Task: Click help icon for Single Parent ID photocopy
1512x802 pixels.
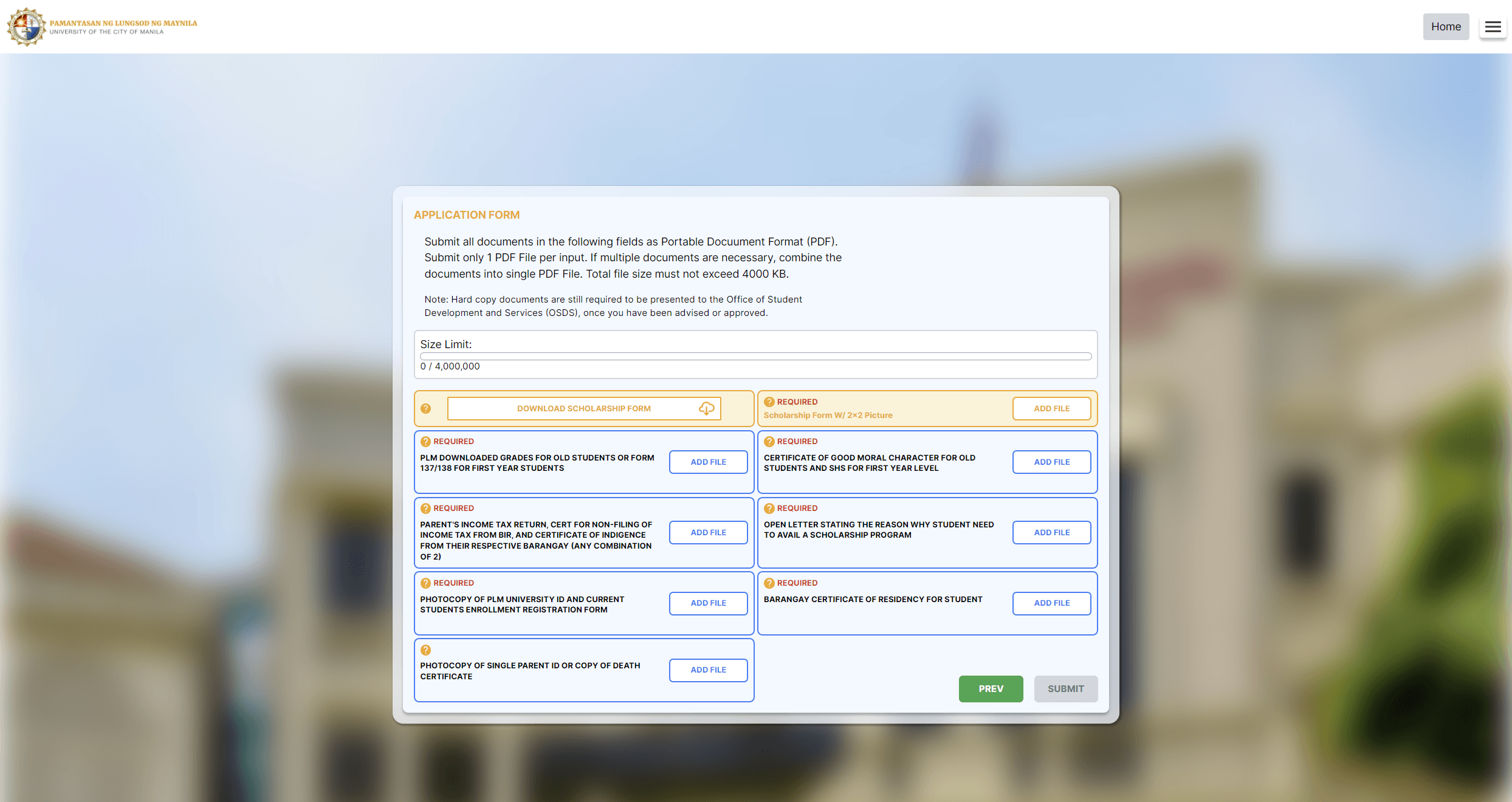Action: 426,650
